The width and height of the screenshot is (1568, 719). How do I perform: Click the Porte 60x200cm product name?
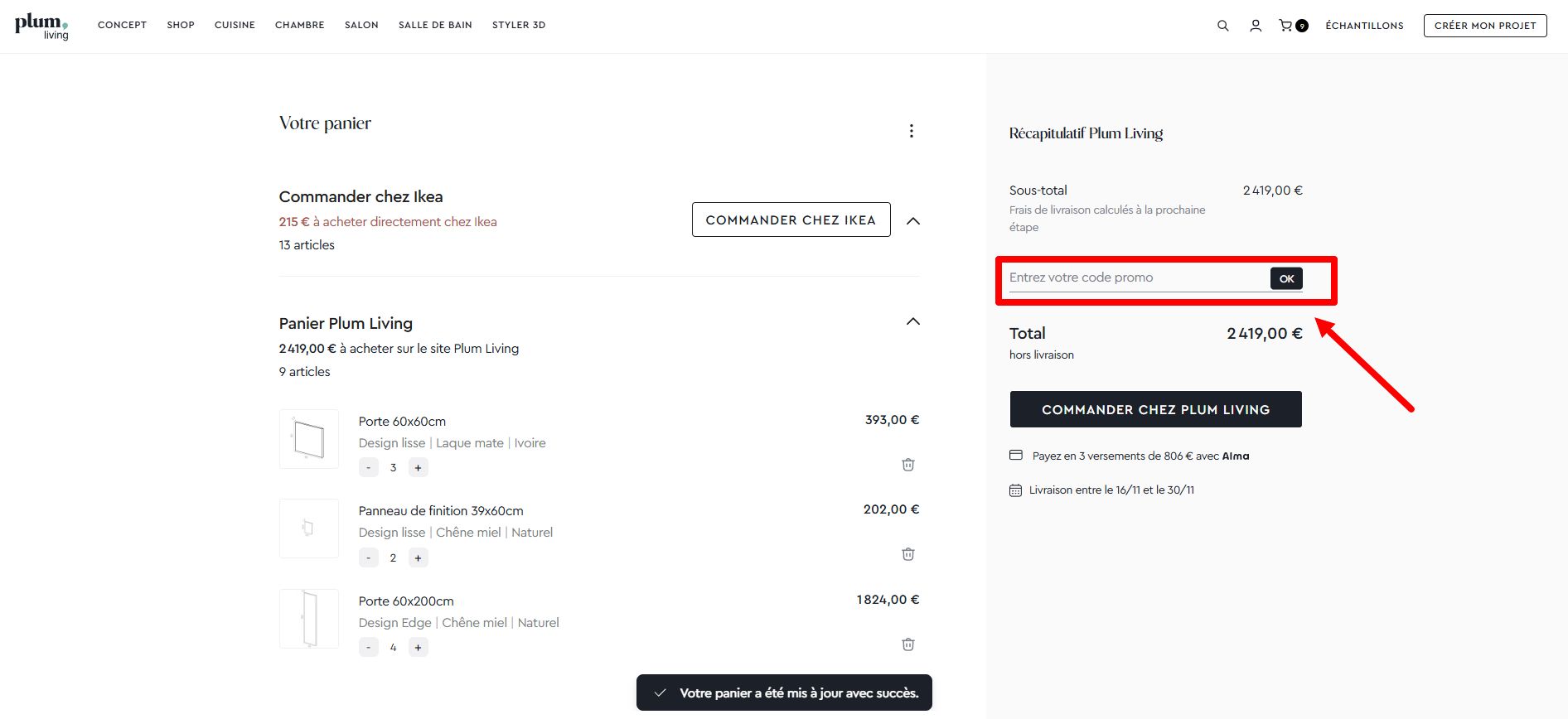click(406, 601)
